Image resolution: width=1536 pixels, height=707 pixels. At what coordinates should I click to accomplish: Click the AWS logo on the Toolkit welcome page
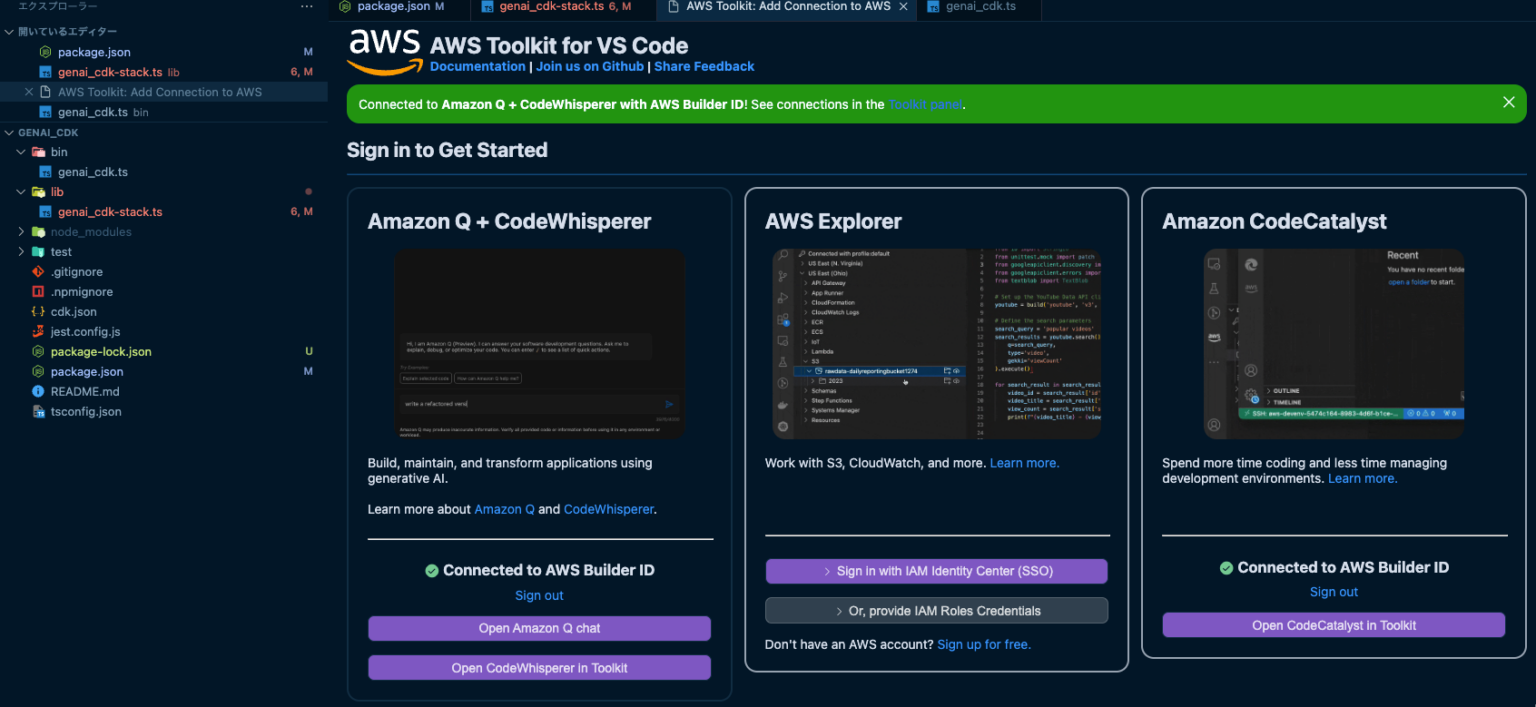tap(382, 44)
